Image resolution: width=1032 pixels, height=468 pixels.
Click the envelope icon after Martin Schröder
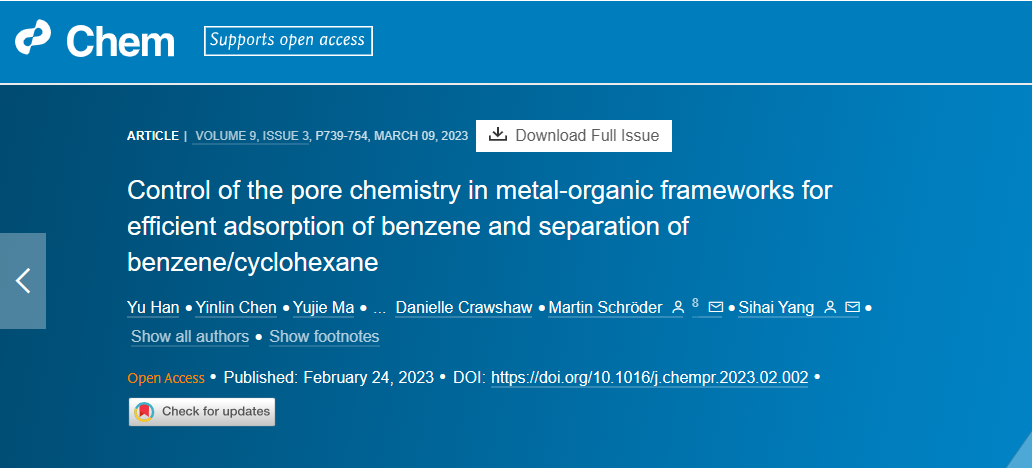(715, 307)
